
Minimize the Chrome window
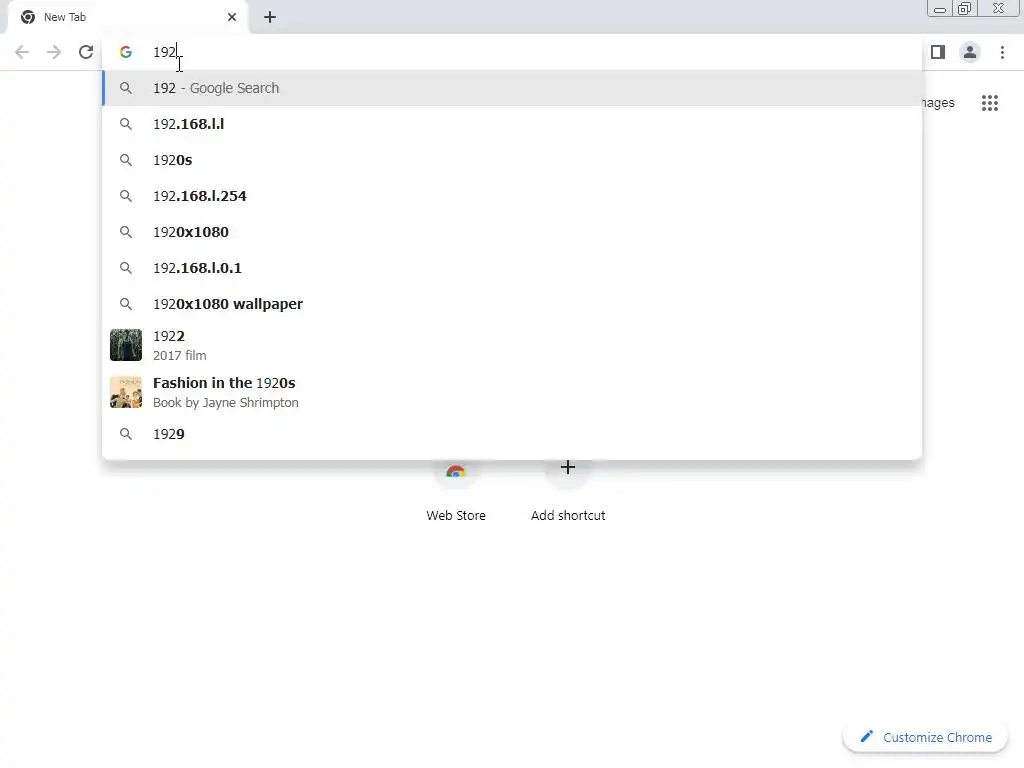[940, 9]
